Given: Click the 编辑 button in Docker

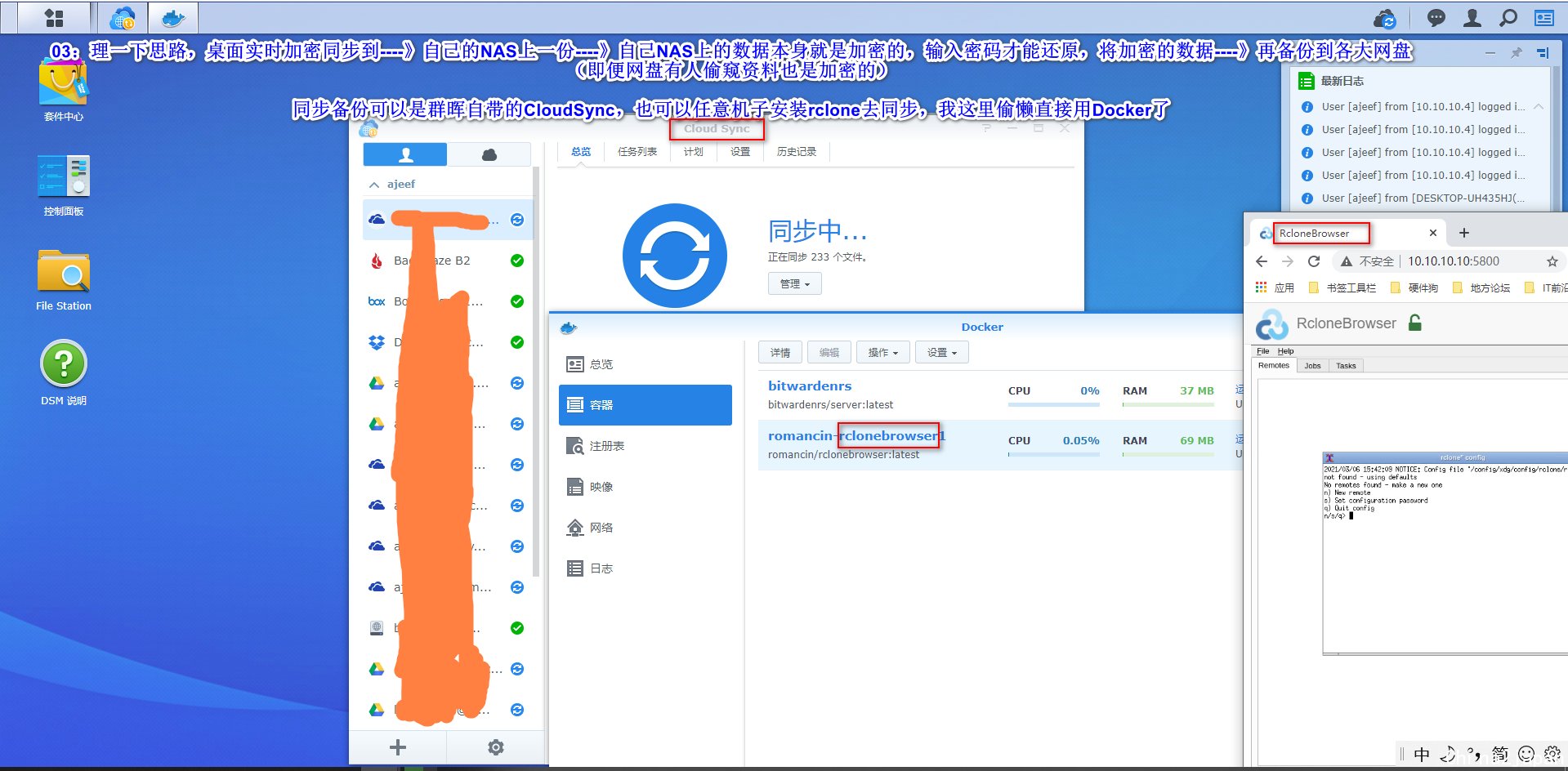Looking at the screenshot, I should (829, 352).
